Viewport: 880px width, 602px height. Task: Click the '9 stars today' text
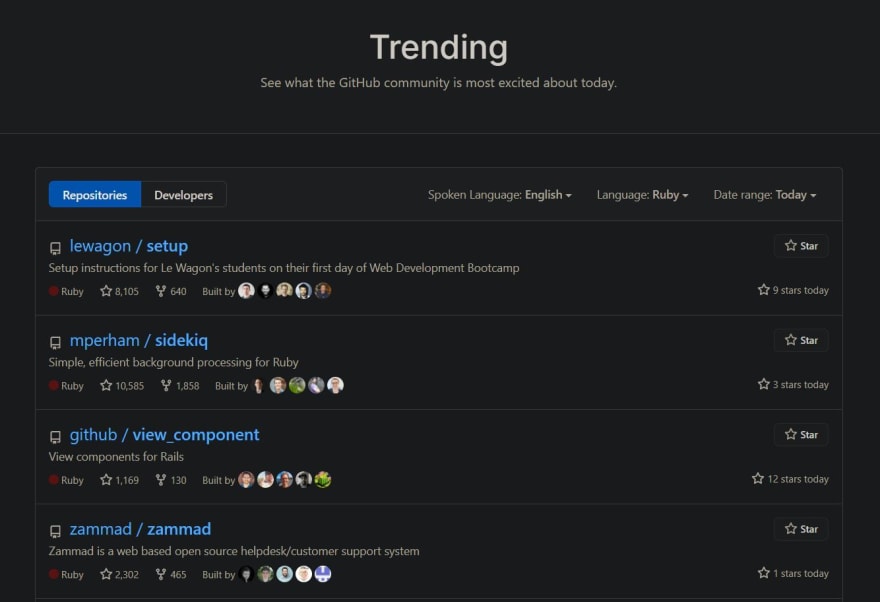[800, 290]
